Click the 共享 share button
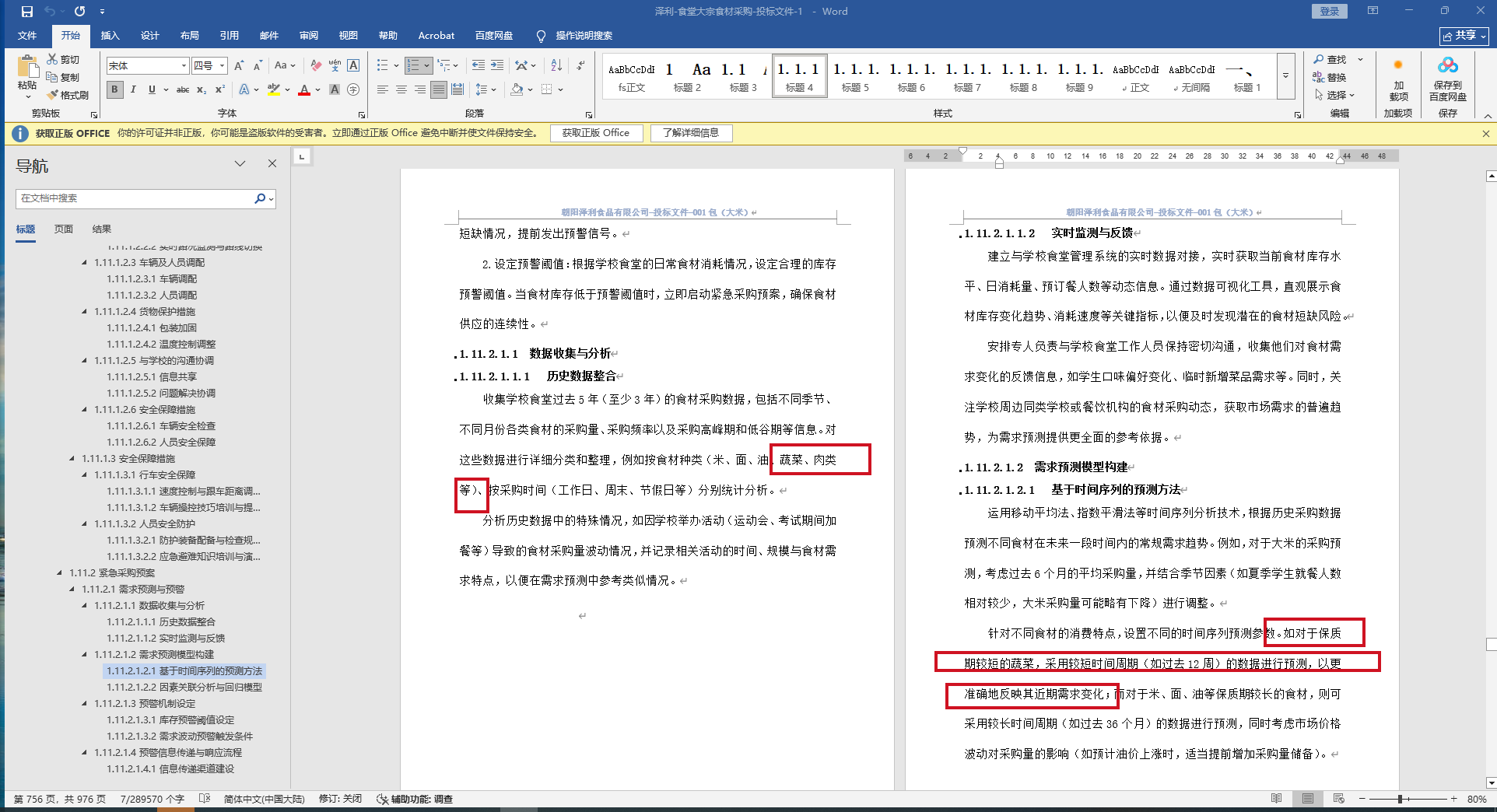The width and height of the screenshot is (1497, 812). click(x=1464, y=36)
